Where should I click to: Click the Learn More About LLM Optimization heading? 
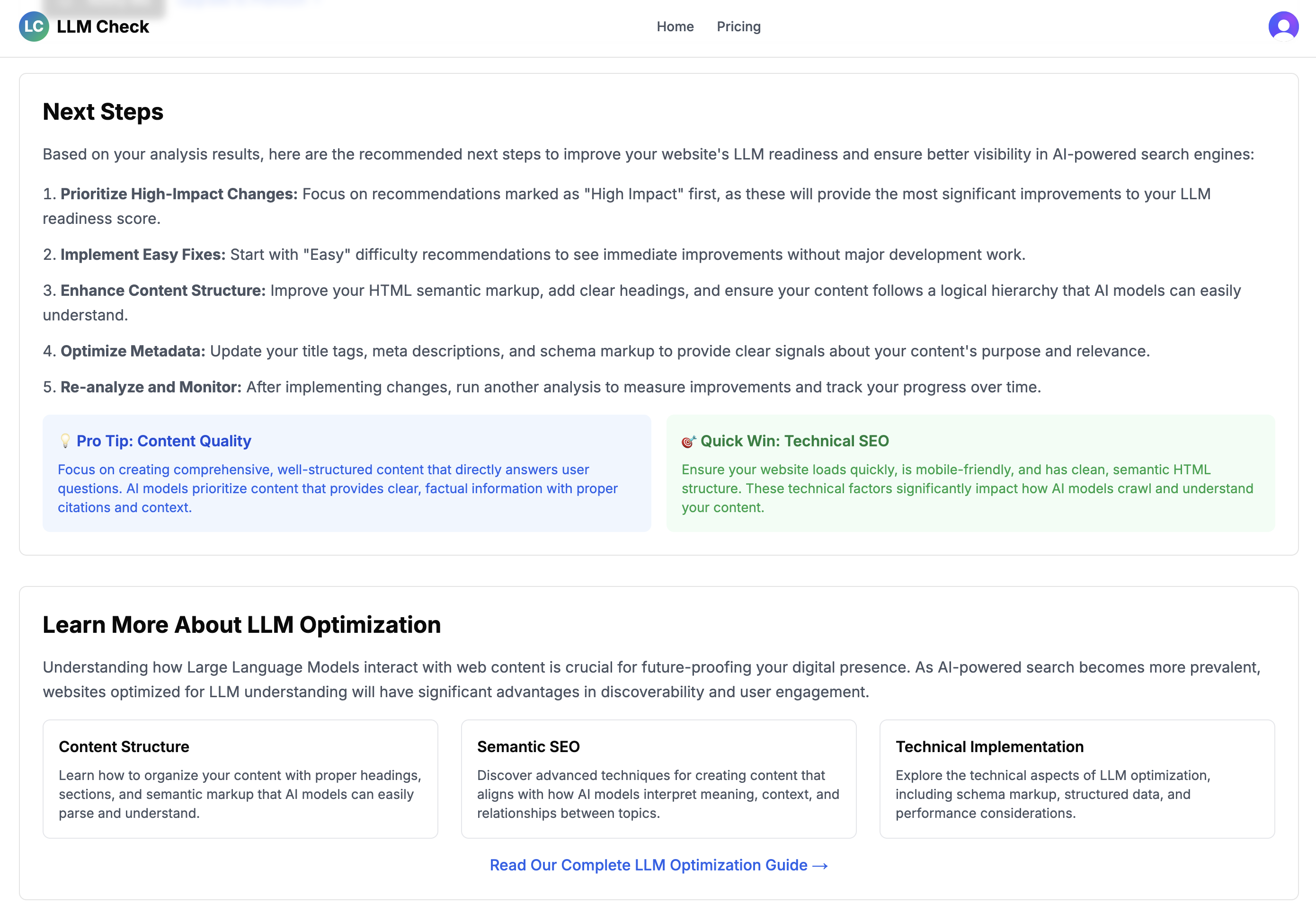point(241,625)
